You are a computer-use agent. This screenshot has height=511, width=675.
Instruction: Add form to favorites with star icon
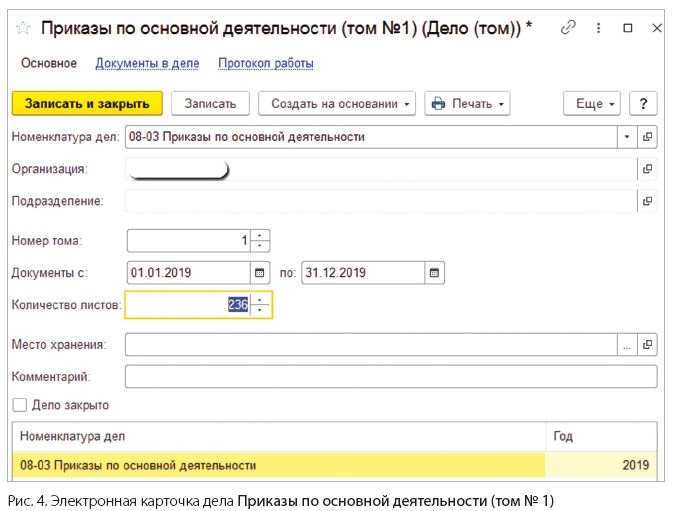tap(23, 28)
